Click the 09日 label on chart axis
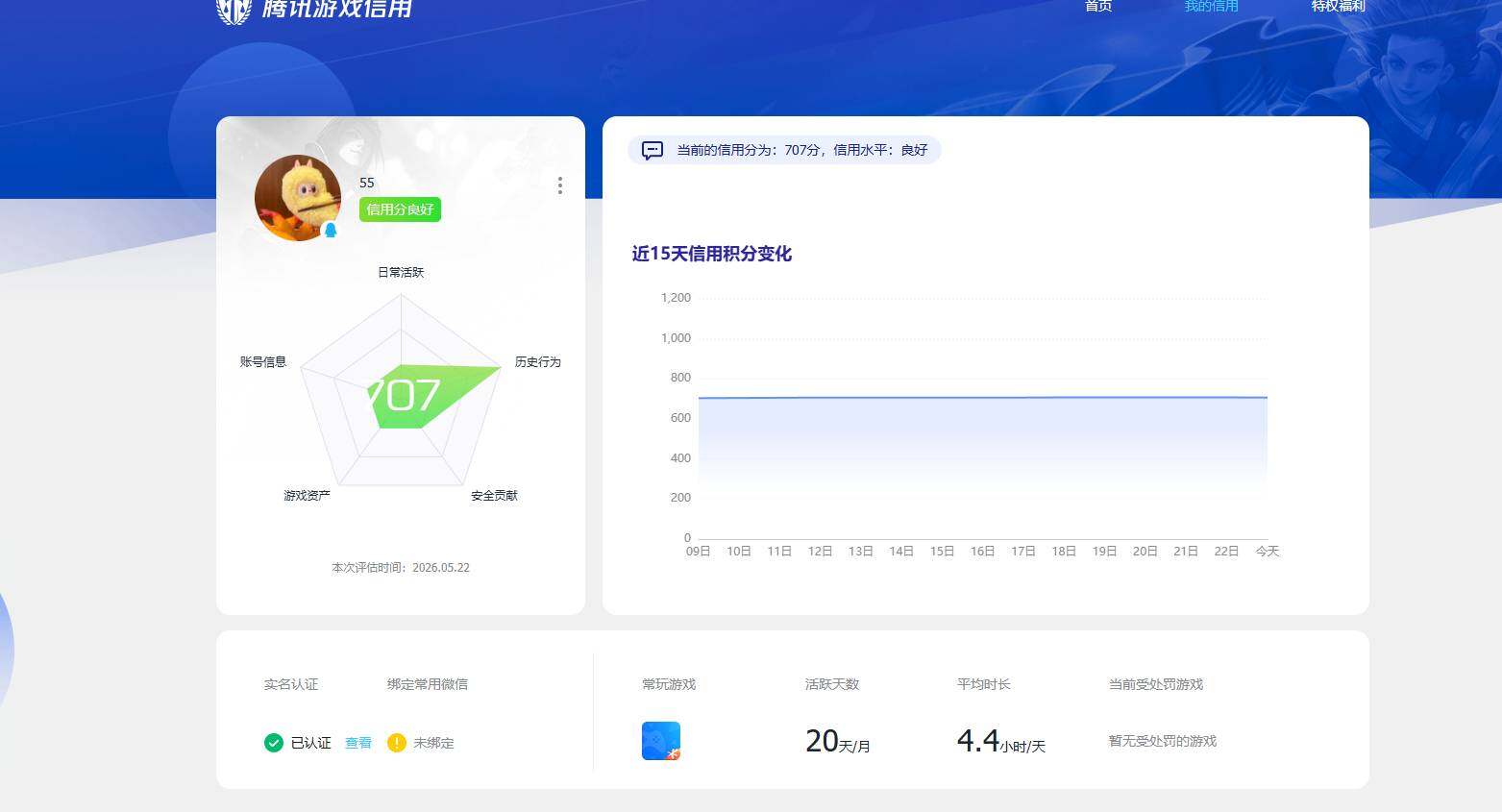Image resolution: width=1502 pixels, height=812 pixels. click(698, 551)
